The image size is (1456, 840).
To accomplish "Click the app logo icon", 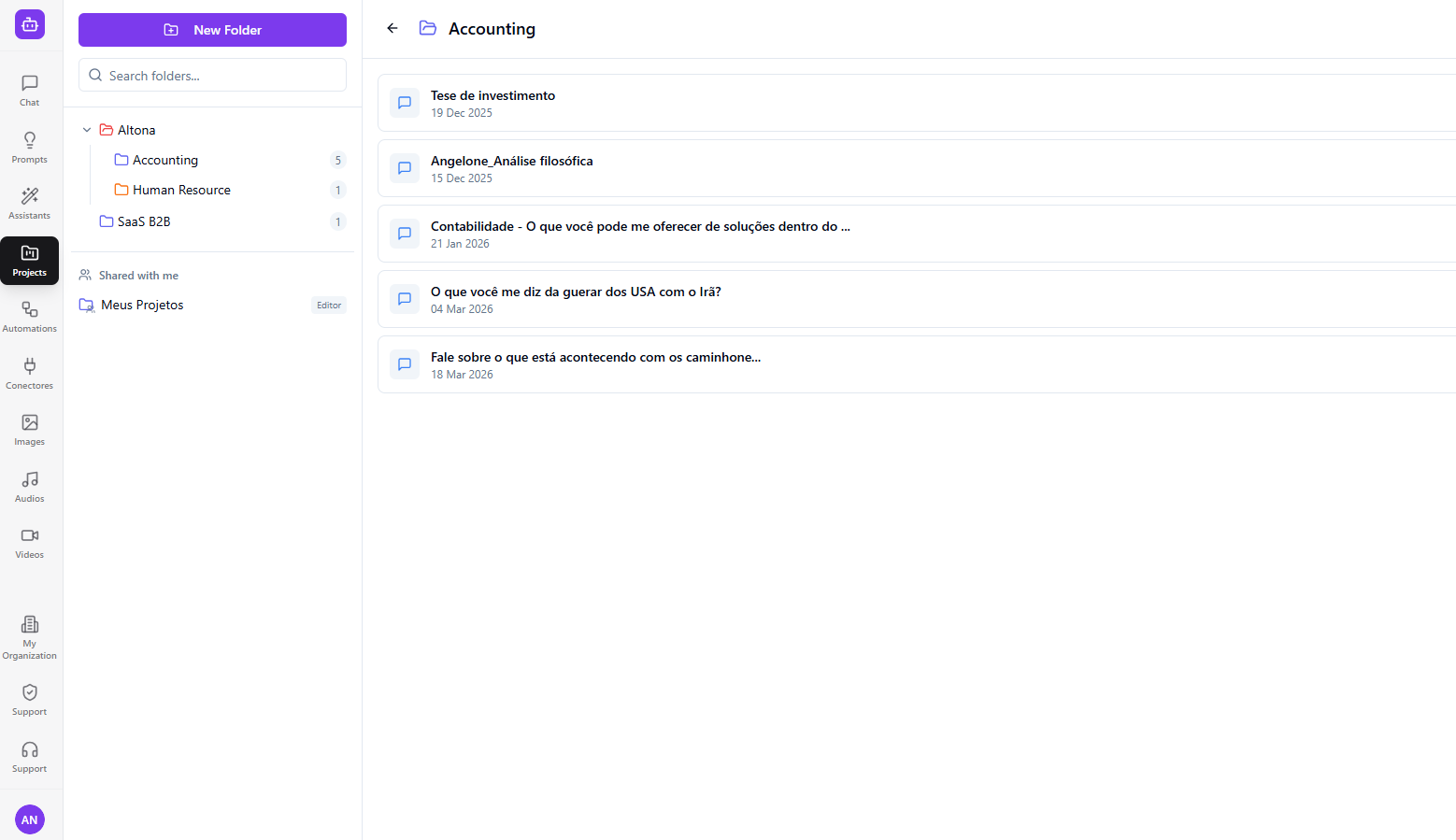I will pos(30,24).
